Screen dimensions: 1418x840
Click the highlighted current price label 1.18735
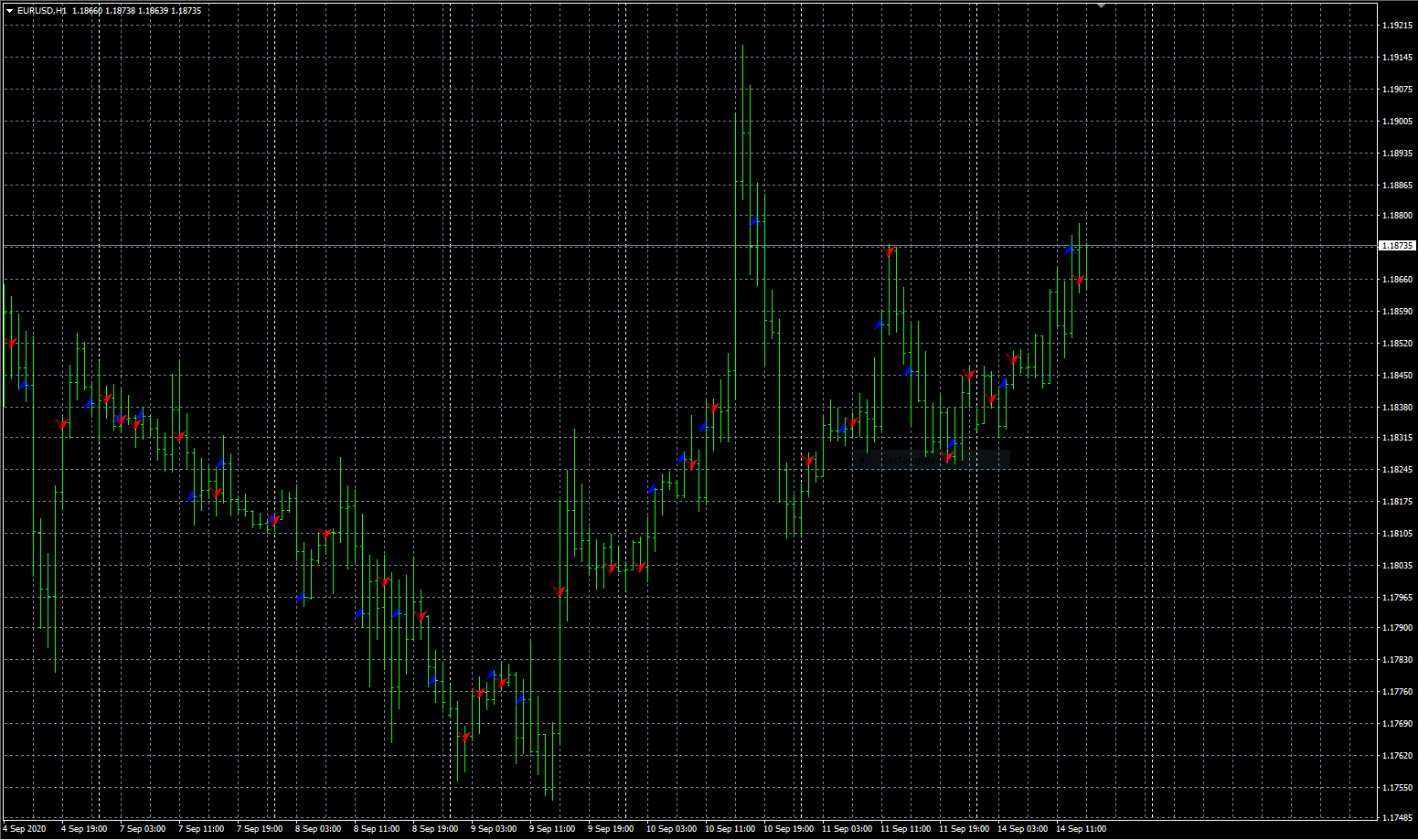tap(1396, 246)
